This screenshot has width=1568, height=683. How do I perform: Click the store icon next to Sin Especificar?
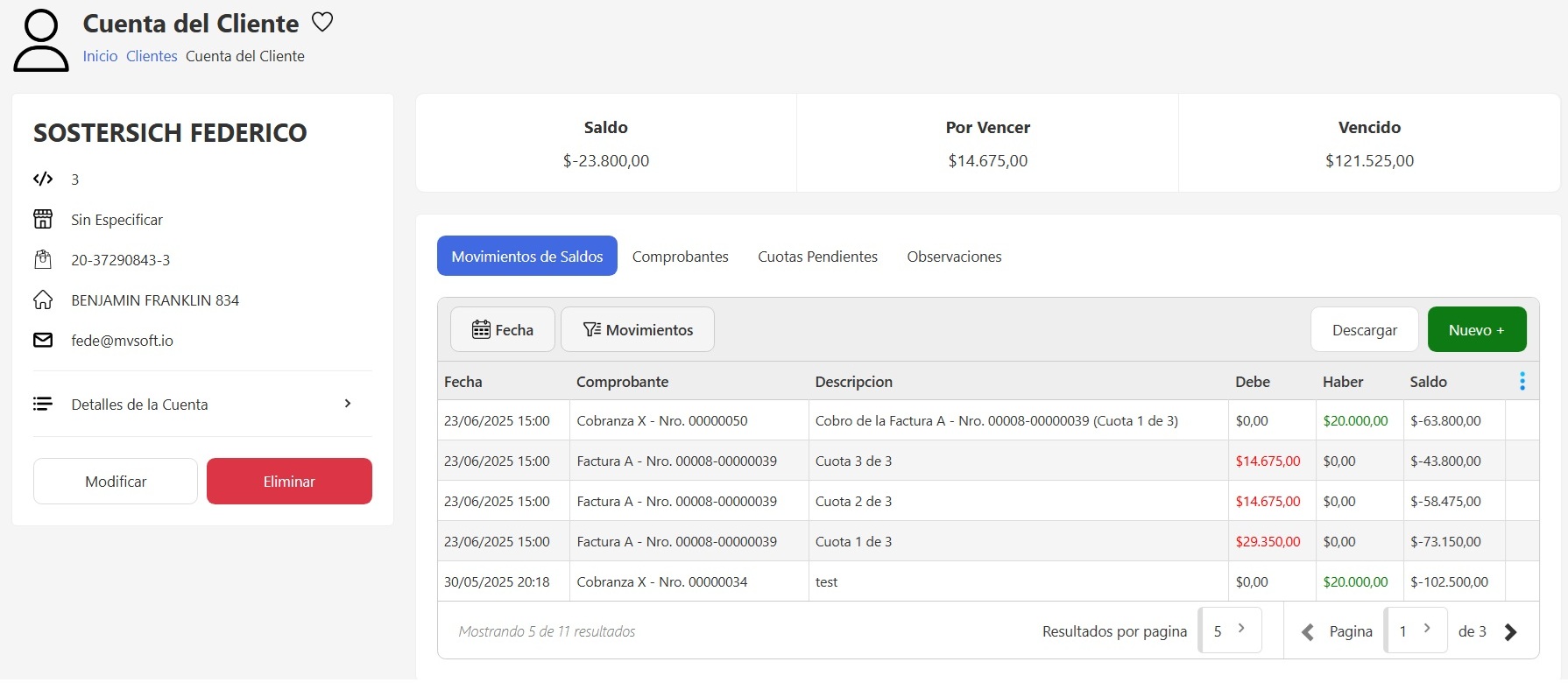point(43,220)
